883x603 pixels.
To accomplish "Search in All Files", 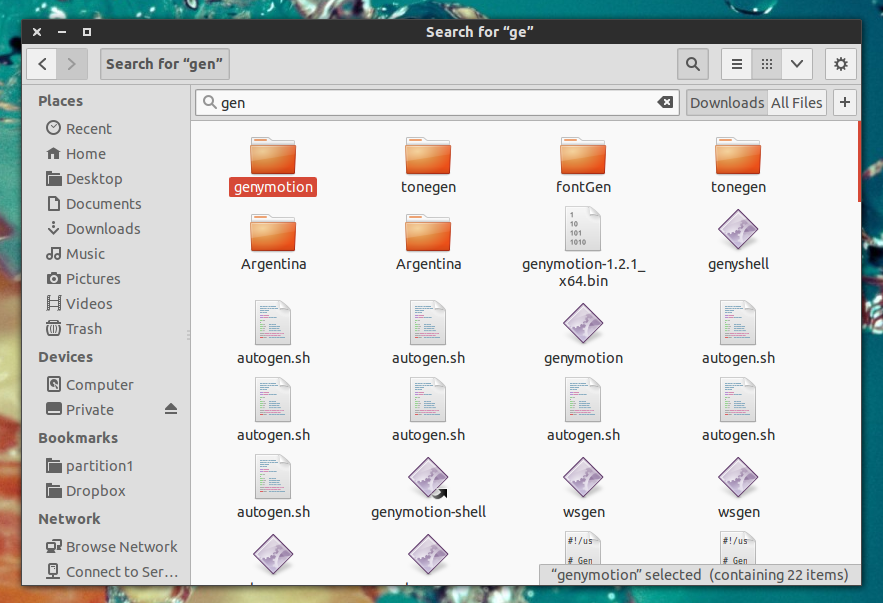I will [796, 102].
